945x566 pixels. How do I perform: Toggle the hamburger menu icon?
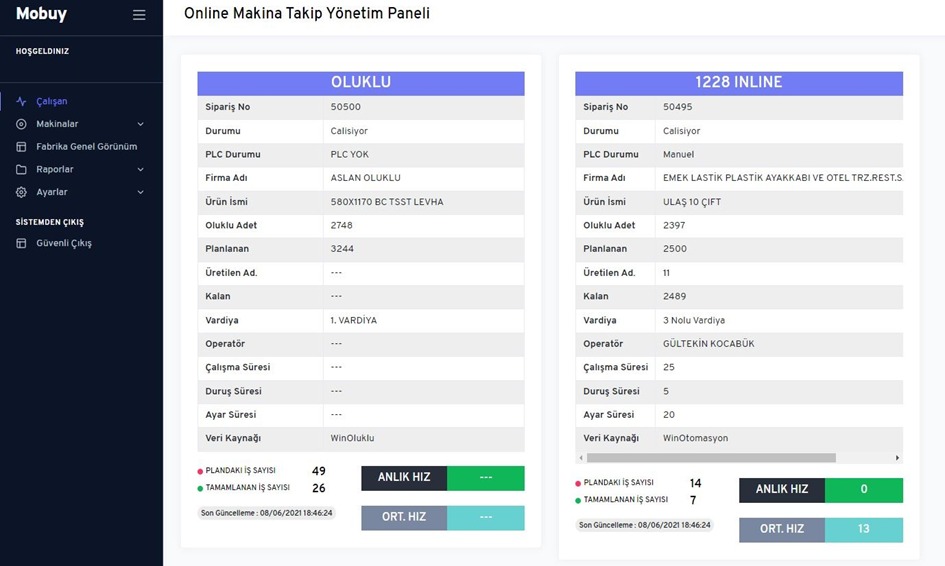coord(139,15)
